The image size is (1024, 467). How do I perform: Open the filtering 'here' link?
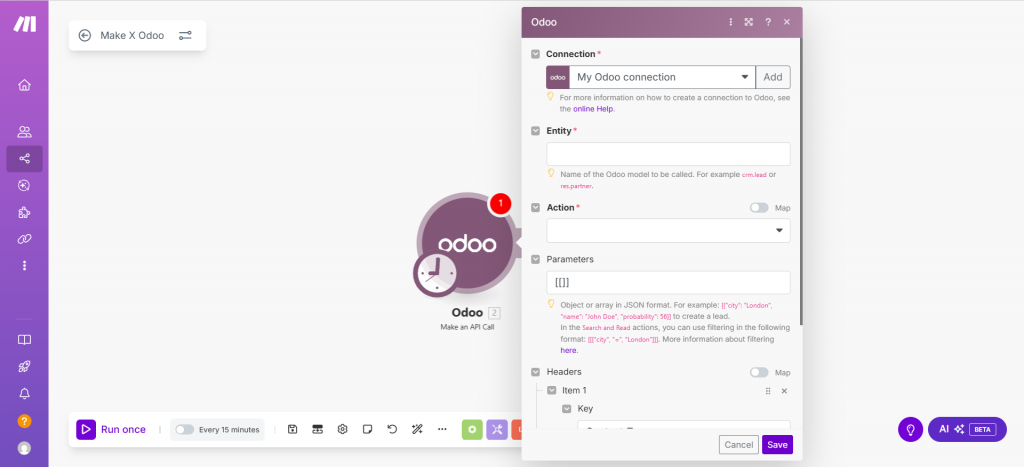pyautogui.click(x=568, y=350)
